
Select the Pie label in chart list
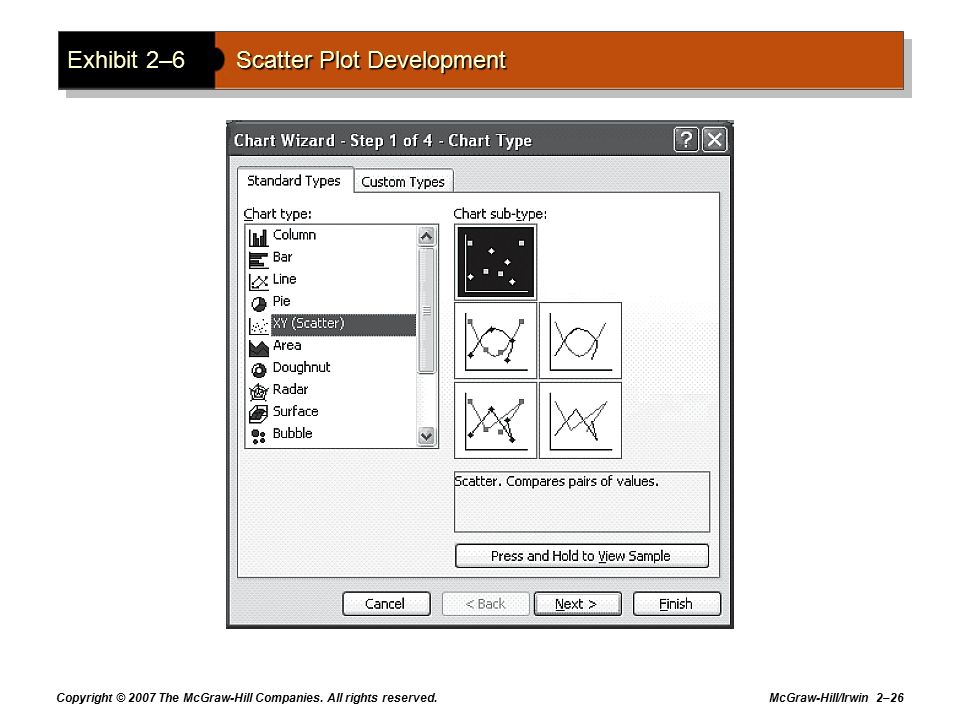pos(282,301)
